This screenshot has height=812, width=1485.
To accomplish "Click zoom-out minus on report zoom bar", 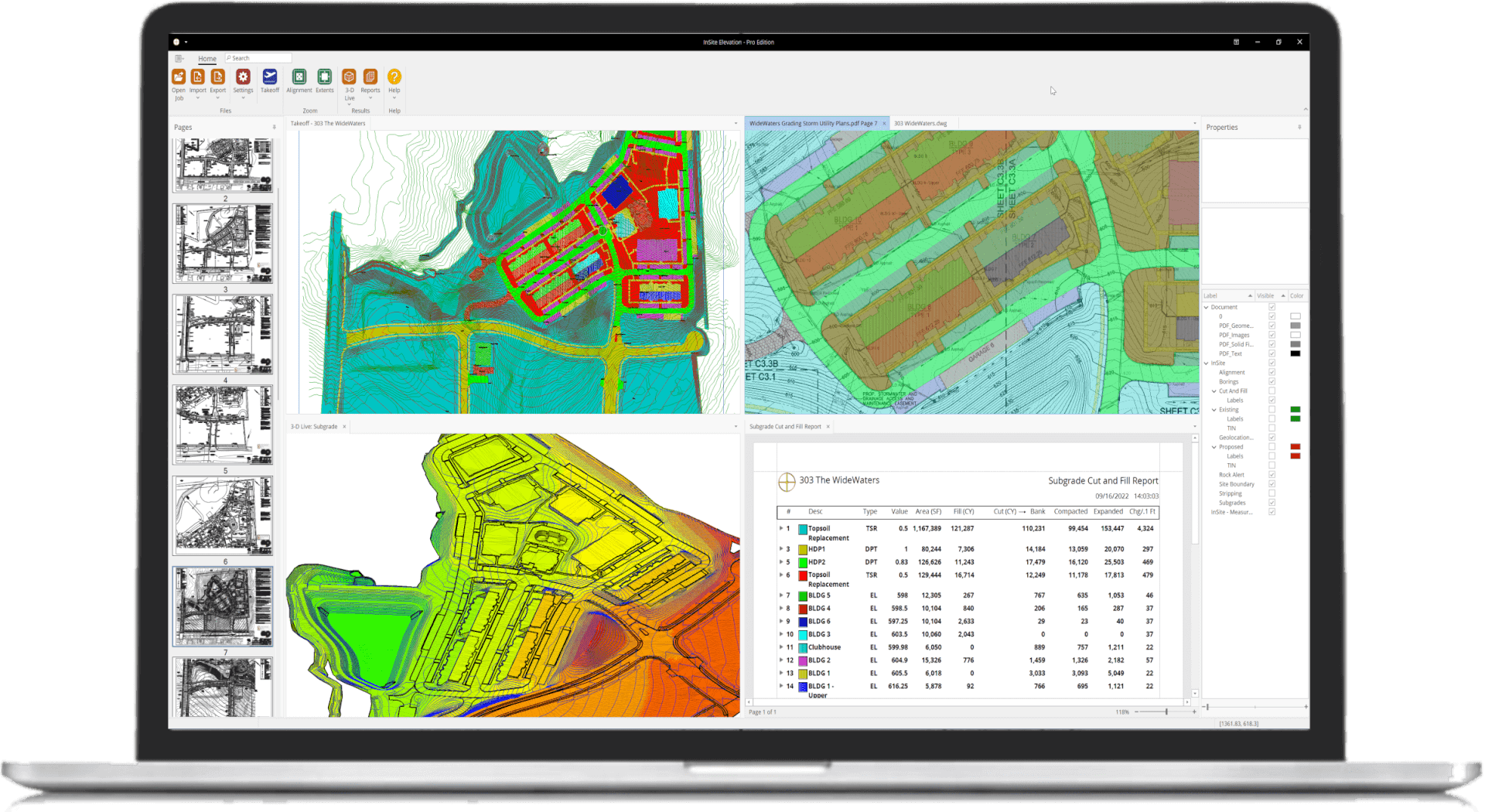I will (1136, 711).
